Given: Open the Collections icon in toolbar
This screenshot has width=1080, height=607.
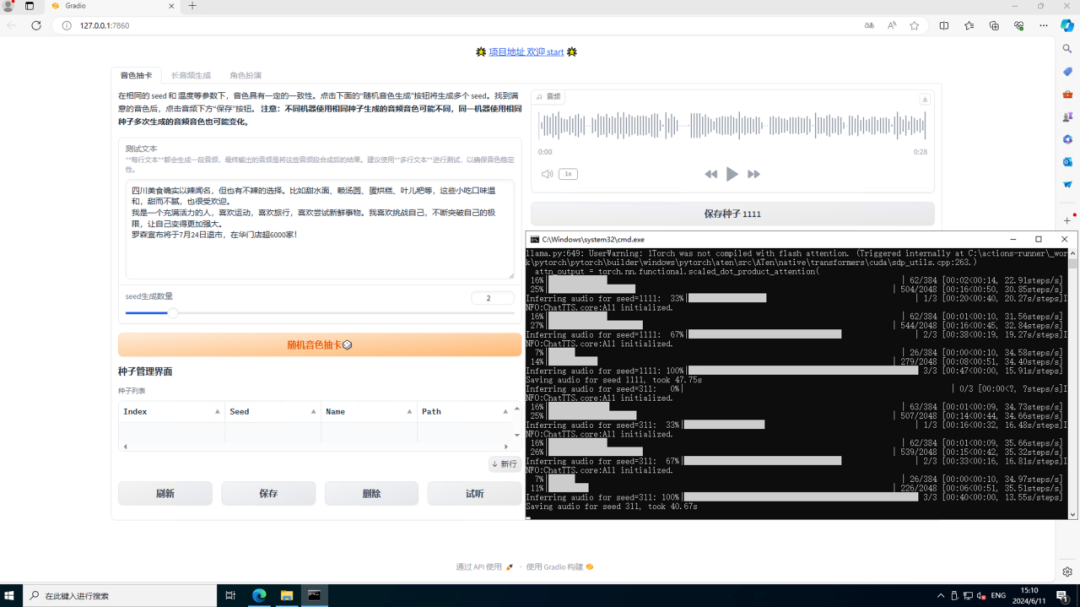Looking at the screenshot, I should 993,25.
